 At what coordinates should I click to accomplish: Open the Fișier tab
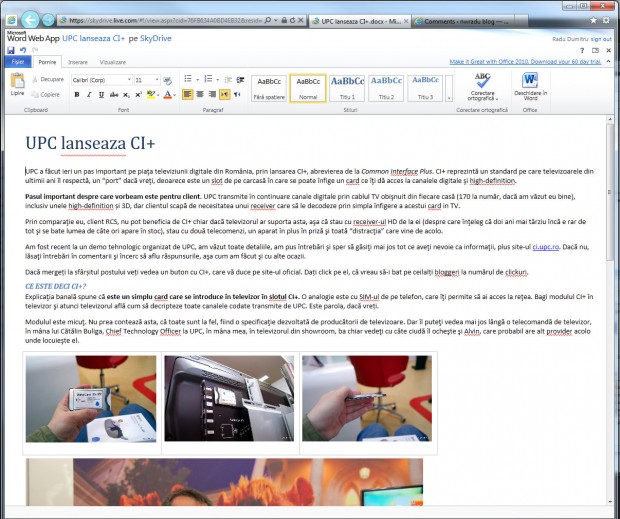coord(18,62)
